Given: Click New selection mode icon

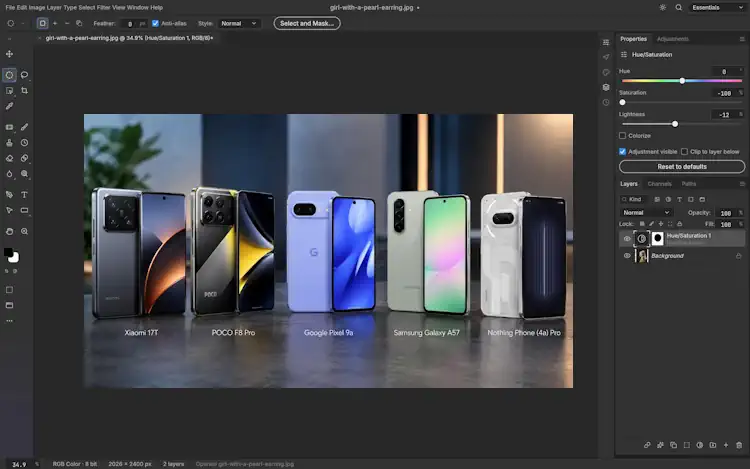Looking at the screenshot, I should coord(43,23).
